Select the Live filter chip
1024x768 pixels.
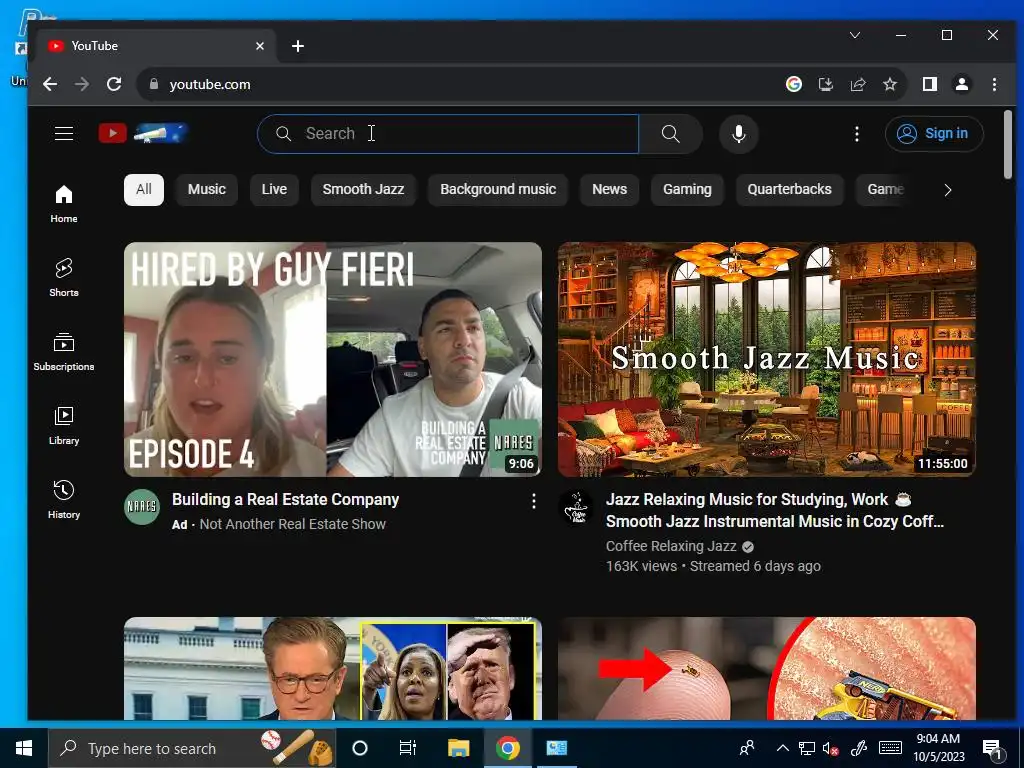(x=274, y=189)
